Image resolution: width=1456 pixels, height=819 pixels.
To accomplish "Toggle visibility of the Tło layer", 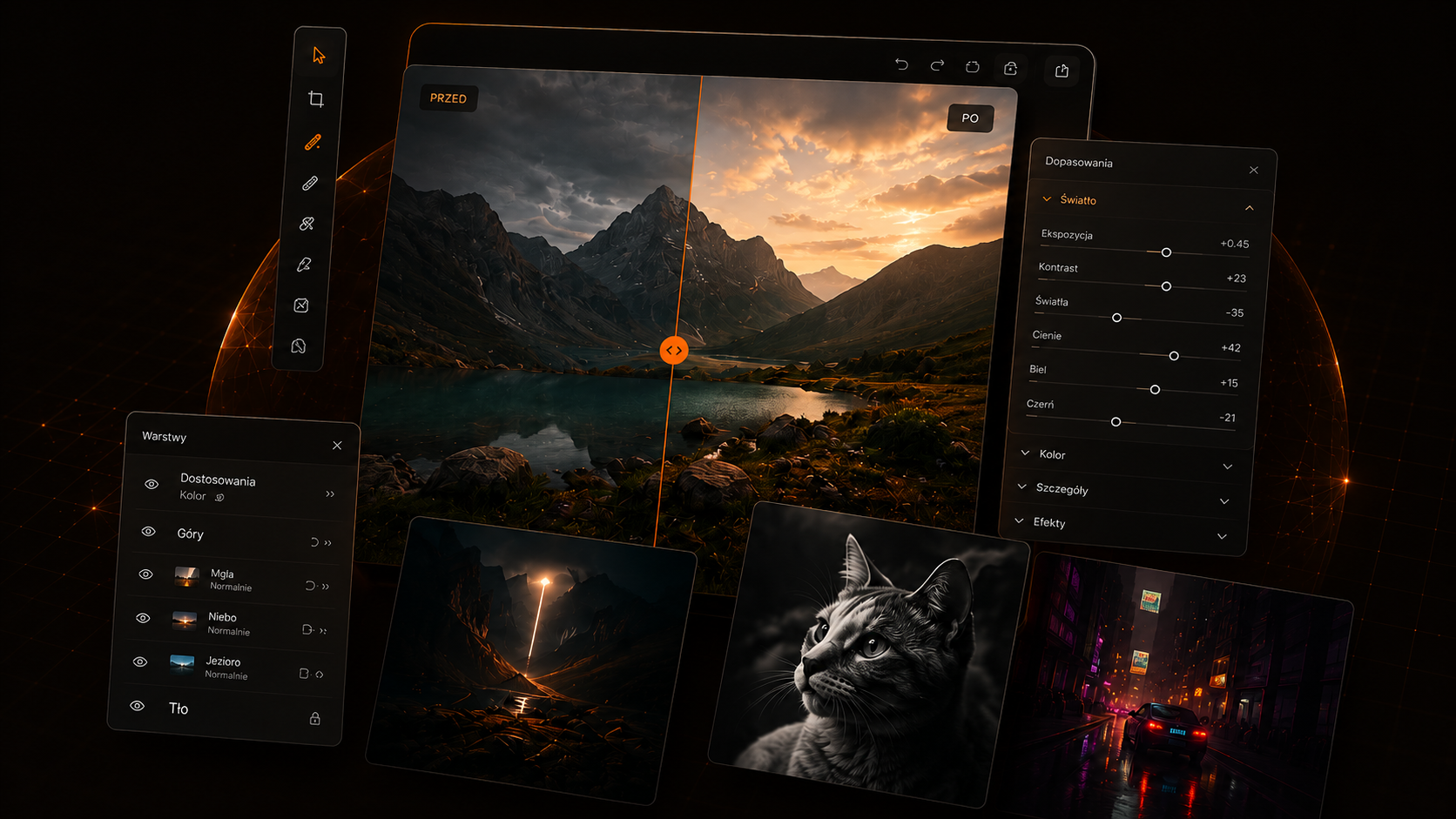I will click(138, 706).
